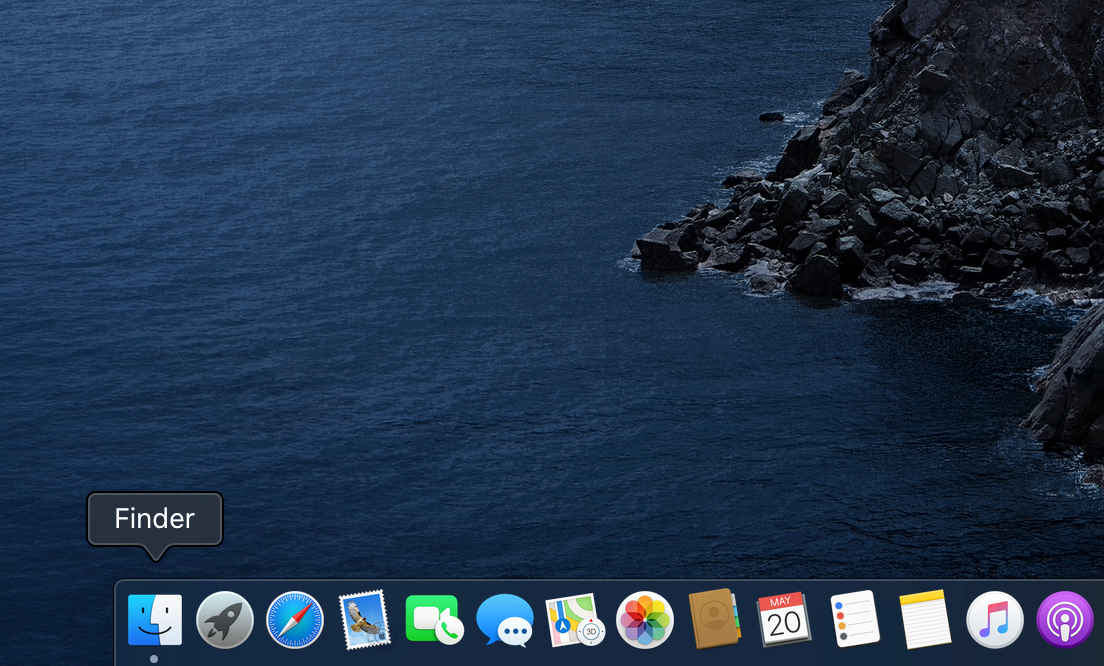Screen dimensions: 1104x666
Task: Open Calendar showing May 20
Action: 784,620
